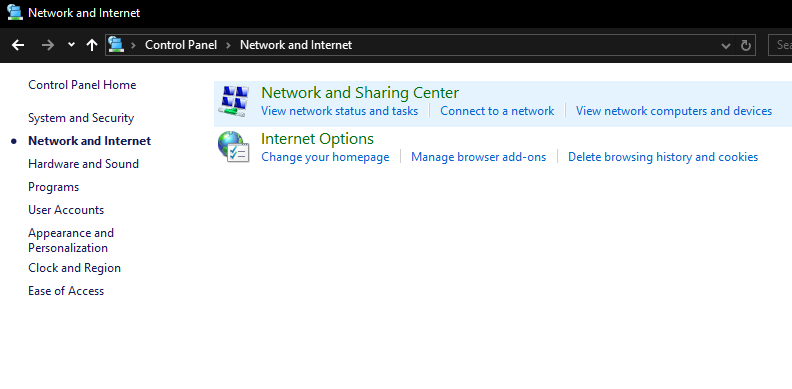Open address bar history dropdown arrow
The width and height of the screenshot is (792, 389).
point(726,45)
